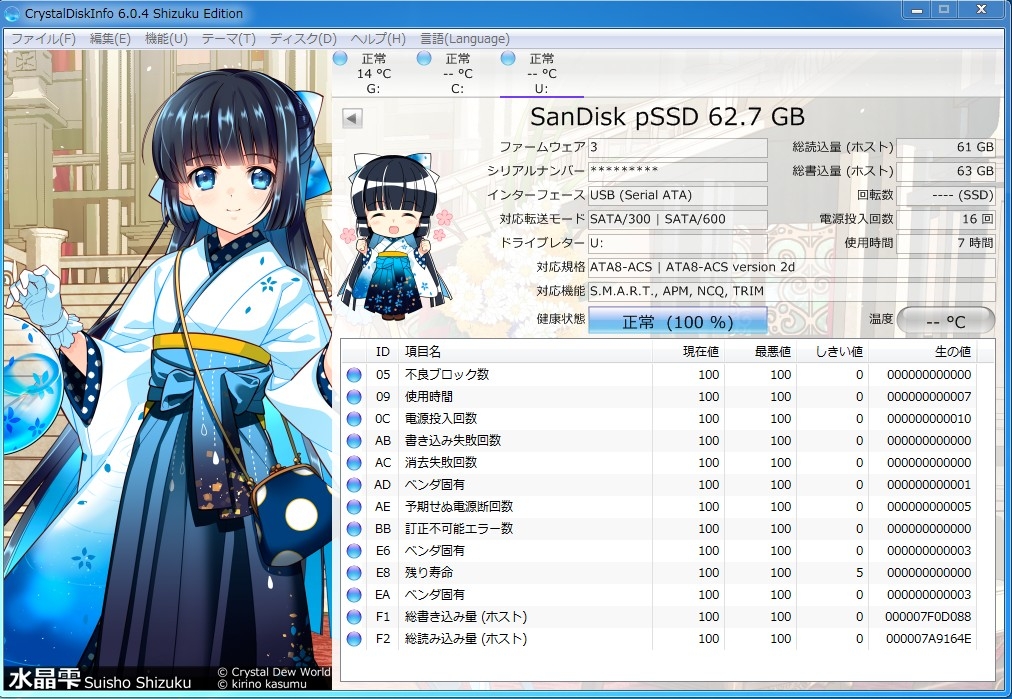The width and height of the screenshot is (1012, 699).
Task: Click the 回転数 ---- (SSD) value
Action: tap(946, 195)
